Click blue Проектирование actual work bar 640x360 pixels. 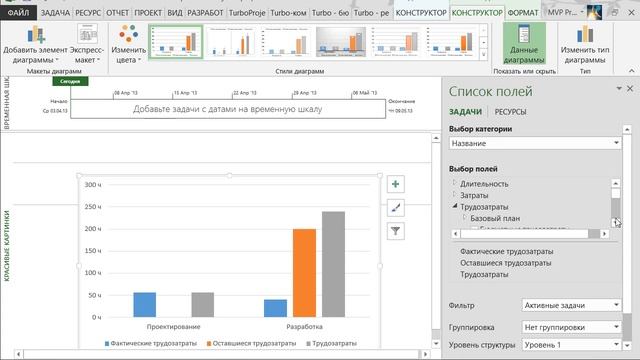point(144,304)
